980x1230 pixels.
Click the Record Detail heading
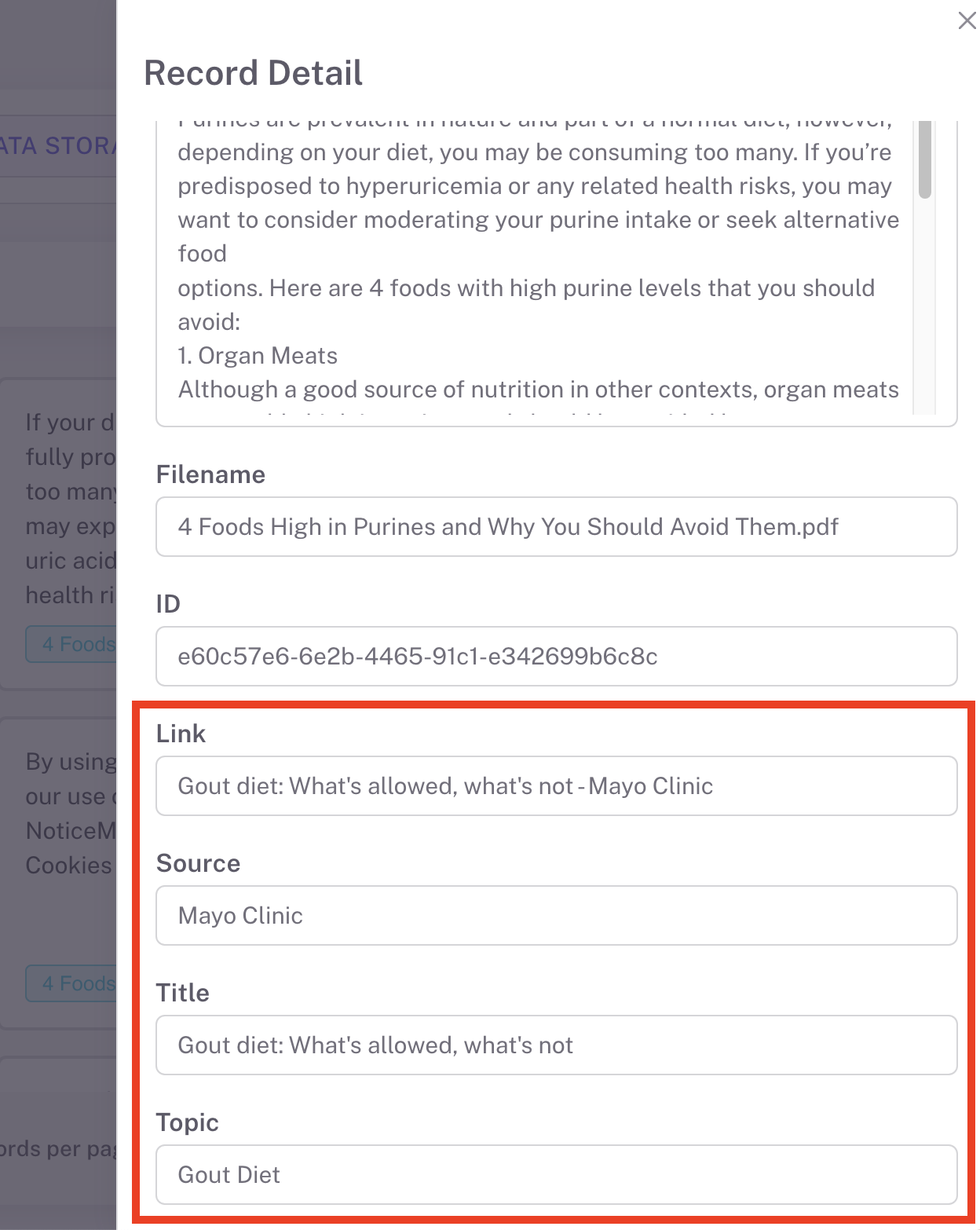[253, 73]
